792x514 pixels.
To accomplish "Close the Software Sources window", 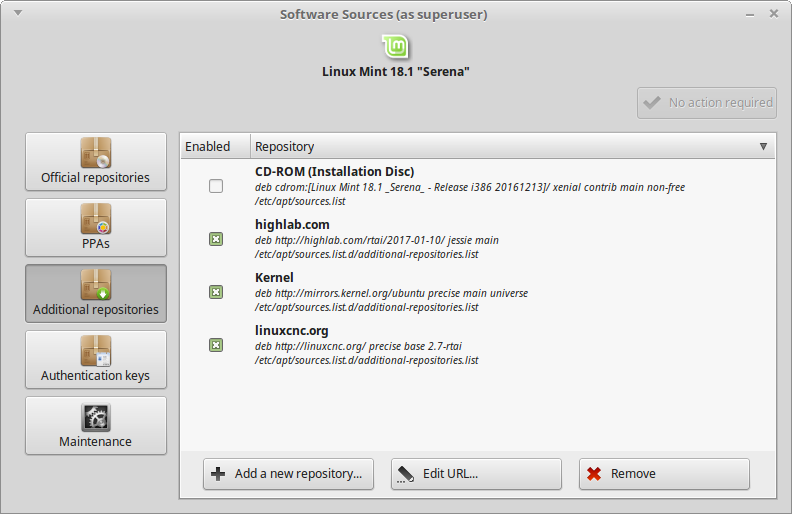I will tap(774, 14).
